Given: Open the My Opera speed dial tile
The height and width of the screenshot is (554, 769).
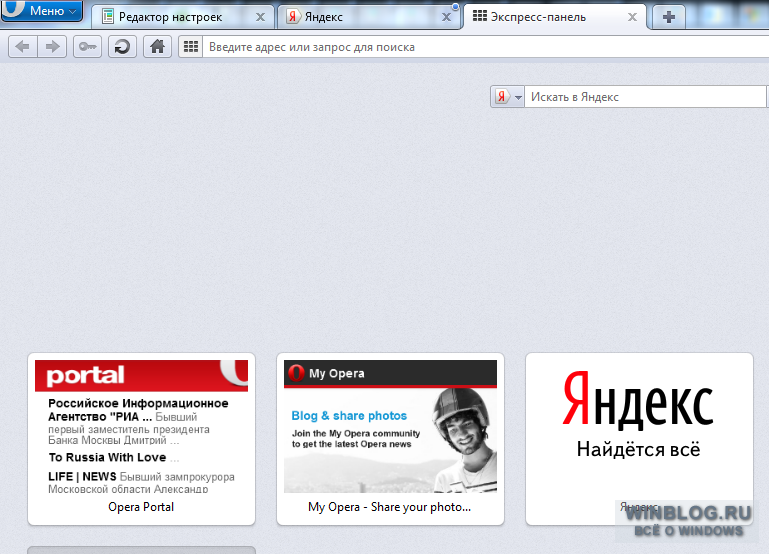Looking at the screenshot, I should coord(390,439).
